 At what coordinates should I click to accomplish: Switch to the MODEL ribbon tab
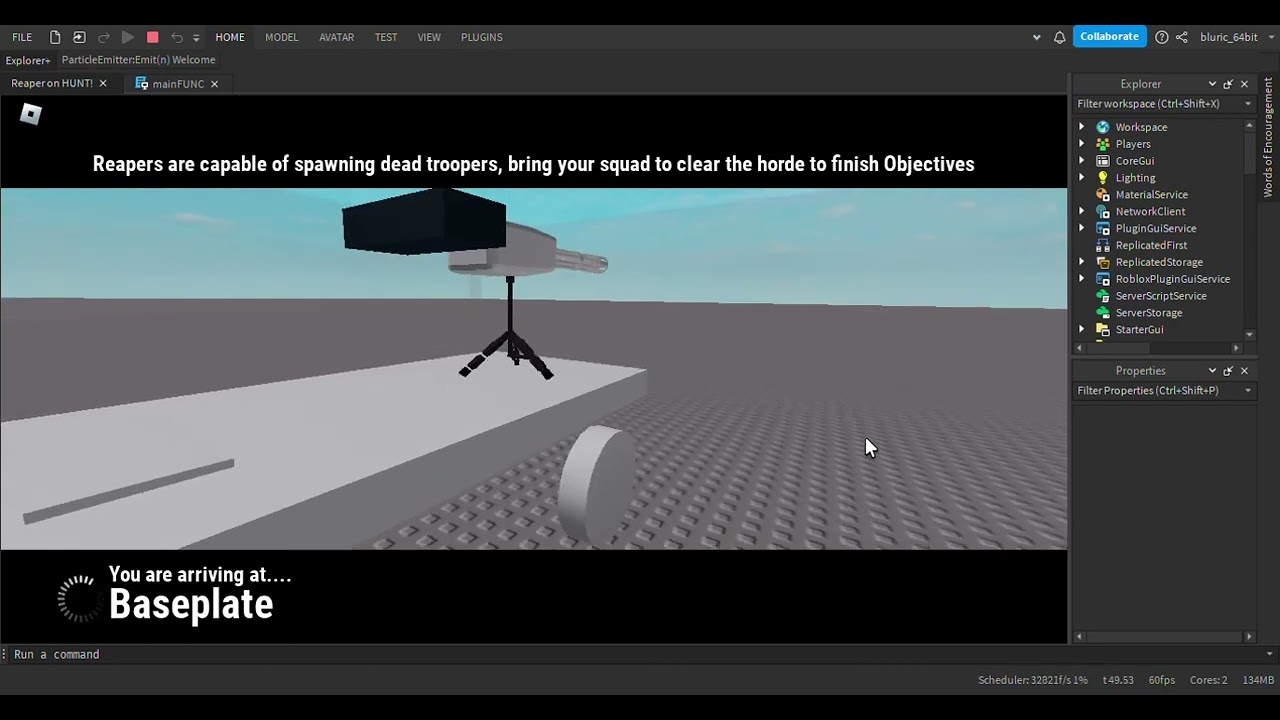[281, 37]
